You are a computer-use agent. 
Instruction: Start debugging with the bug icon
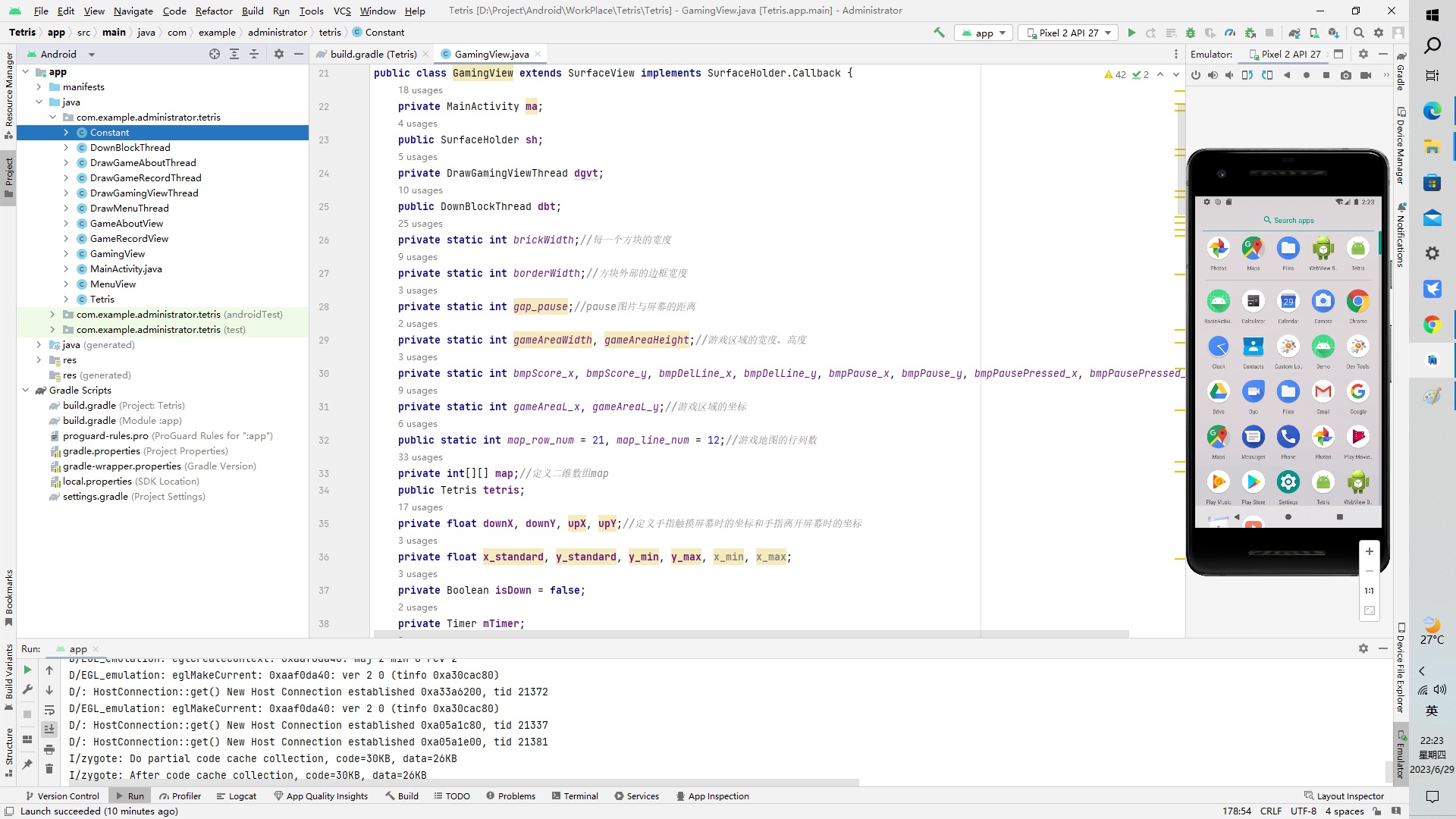(1191, 33)
